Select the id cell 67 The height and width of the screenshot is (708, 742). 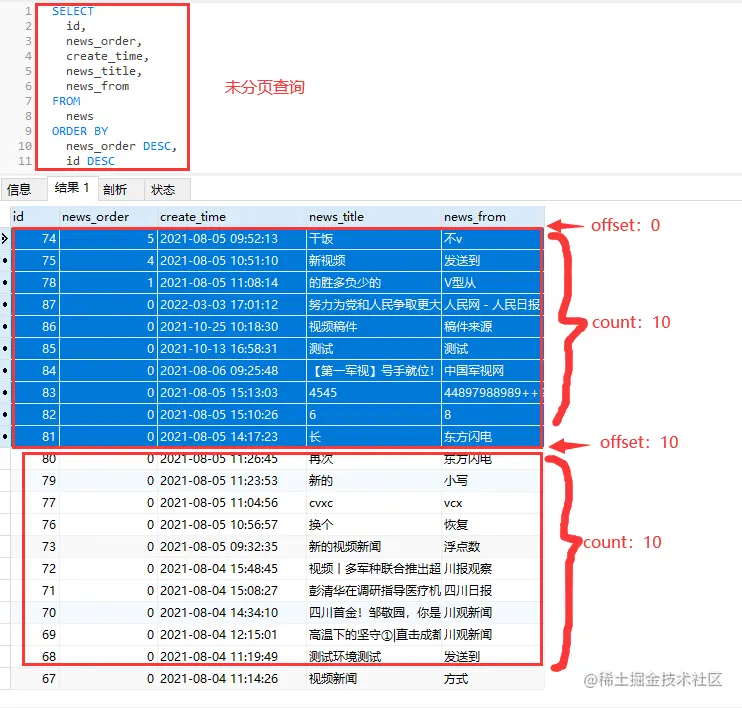(36, 679)
